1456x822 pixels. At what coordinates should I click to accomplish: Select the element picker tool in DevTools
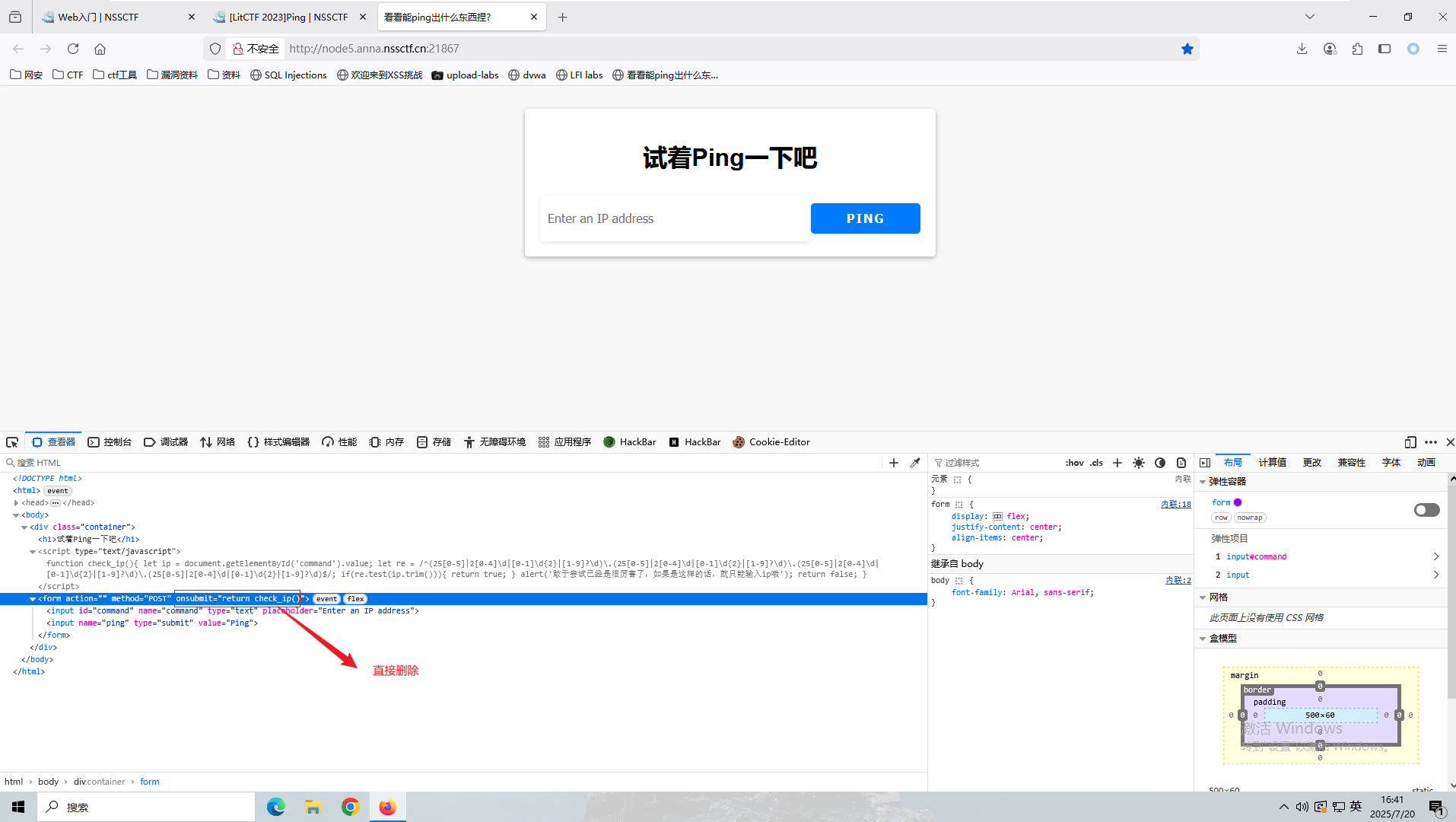tap(11, 441)
